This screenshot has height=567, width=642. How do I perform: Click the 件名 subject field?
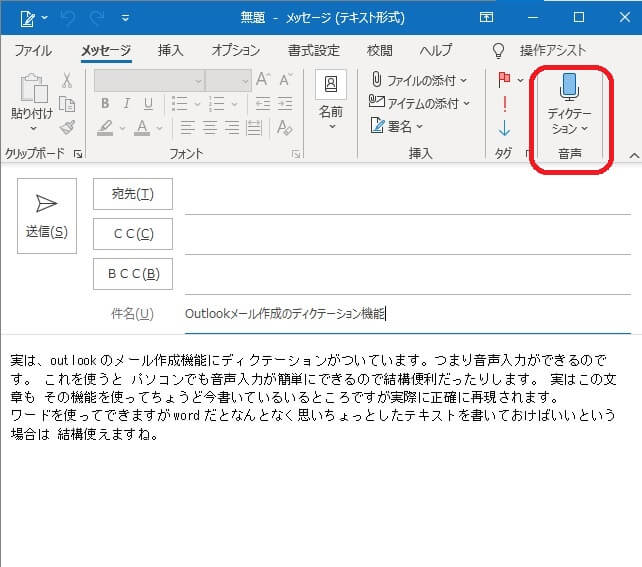[408, 314]
